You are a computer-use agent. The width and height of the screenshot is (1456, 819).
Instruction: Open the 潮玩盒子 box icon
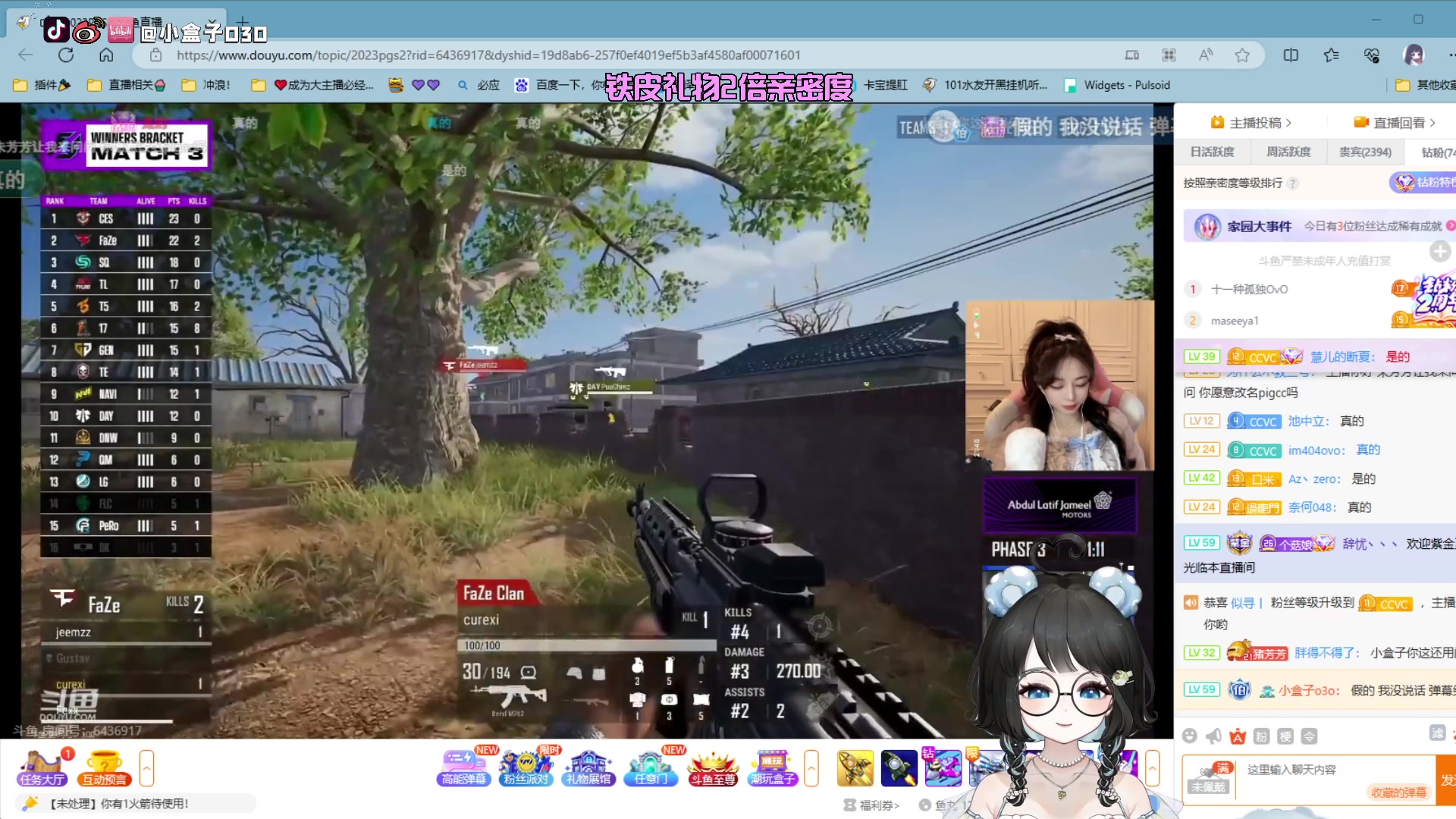[773, 767]
